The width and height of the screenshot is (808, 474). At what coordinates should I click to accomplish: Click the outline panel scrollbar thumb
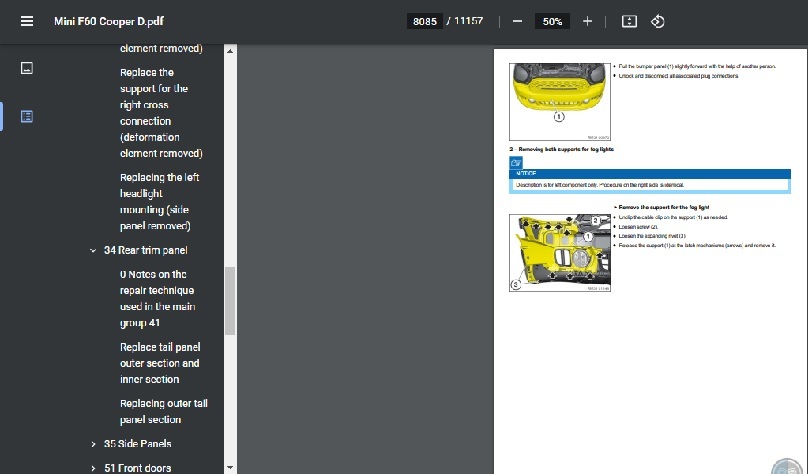coord(230,301)
